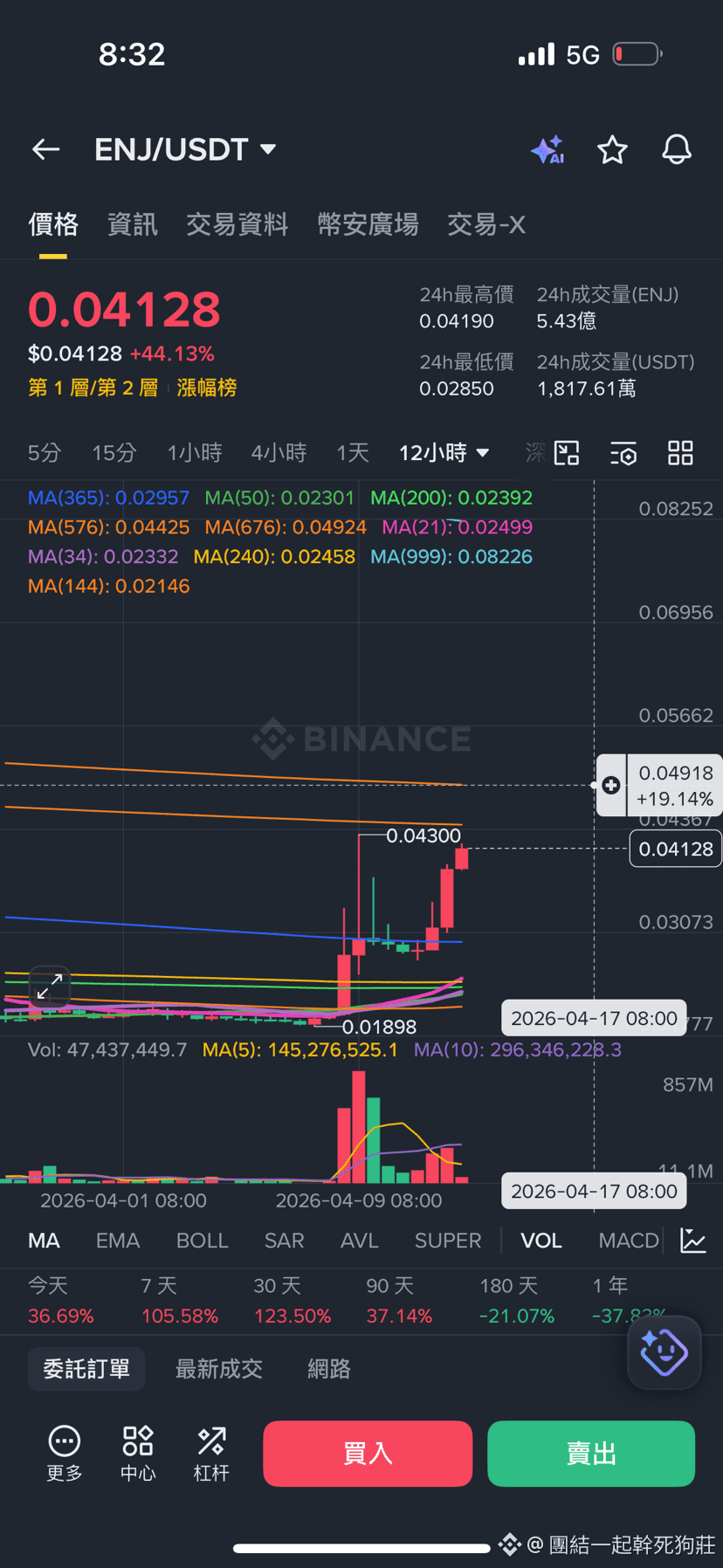Open the 杠杆 margin icon
723x1568 pixels.
click(211, 1454)
